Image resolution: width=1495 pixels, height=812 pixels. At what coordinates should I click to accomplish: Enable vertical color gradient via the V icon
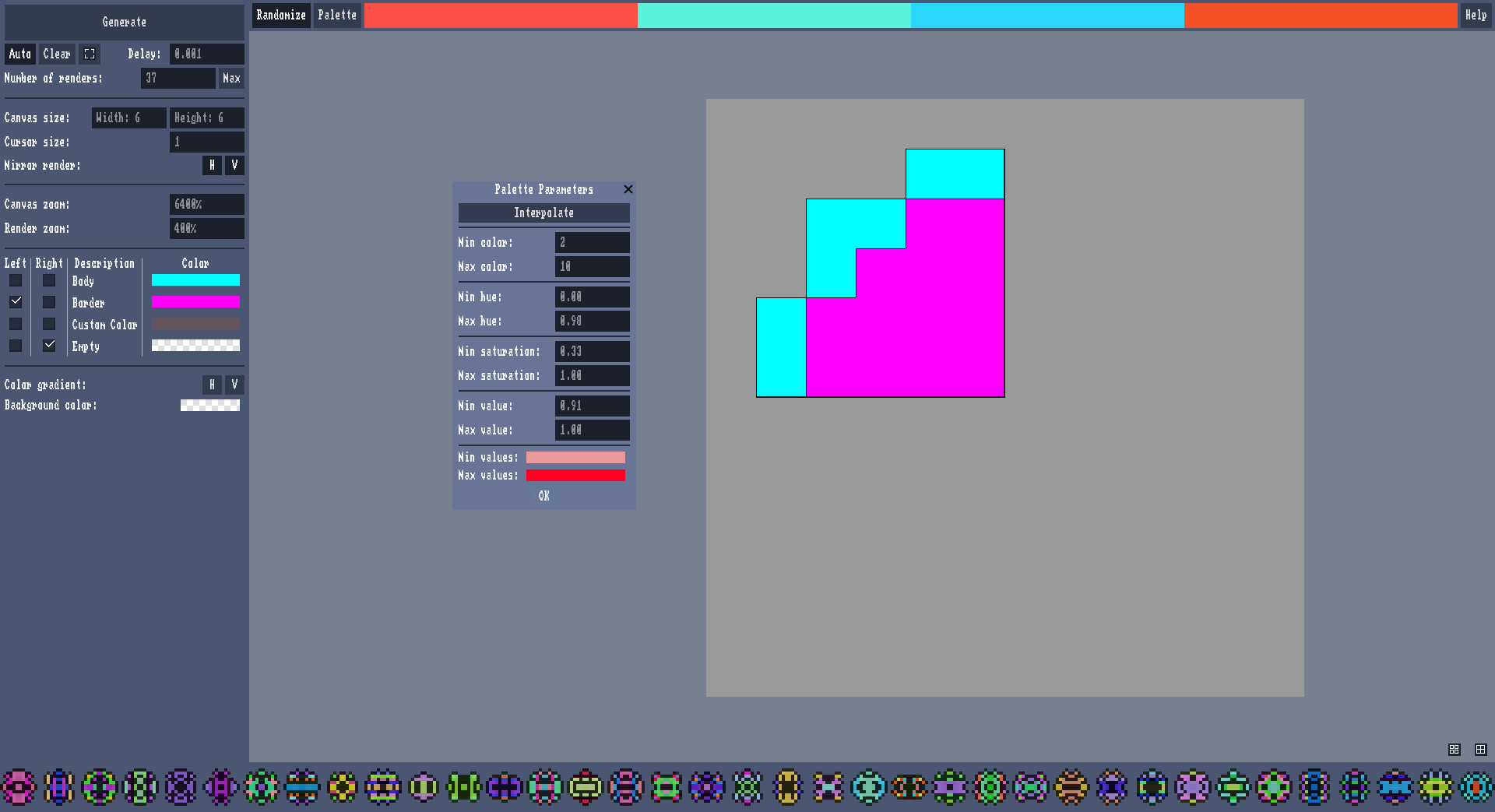[x=234, y=385]
